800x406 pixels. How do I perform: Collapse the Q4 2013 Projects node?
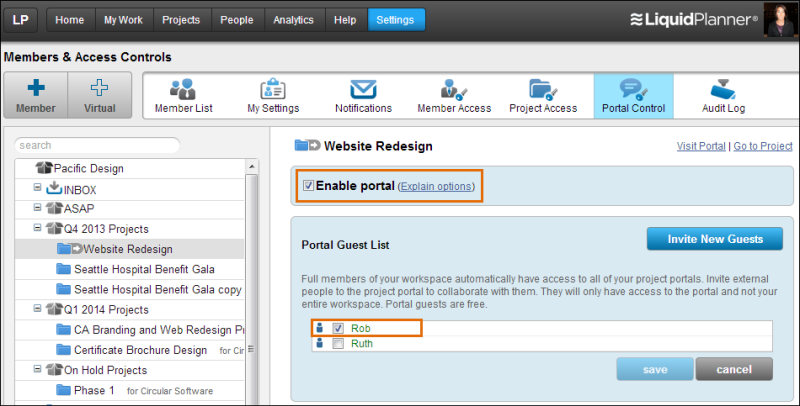[x=37, y=228]
